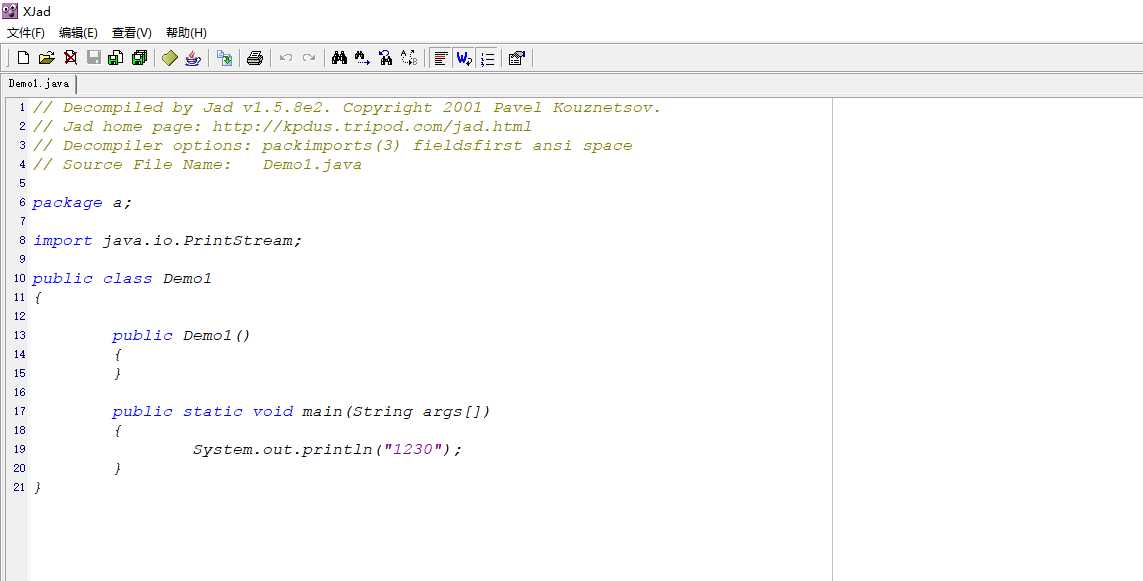Click the green diamond decompile icon
The width and height of the screenshot is (1143, 581).
click(x=170, y=58)
